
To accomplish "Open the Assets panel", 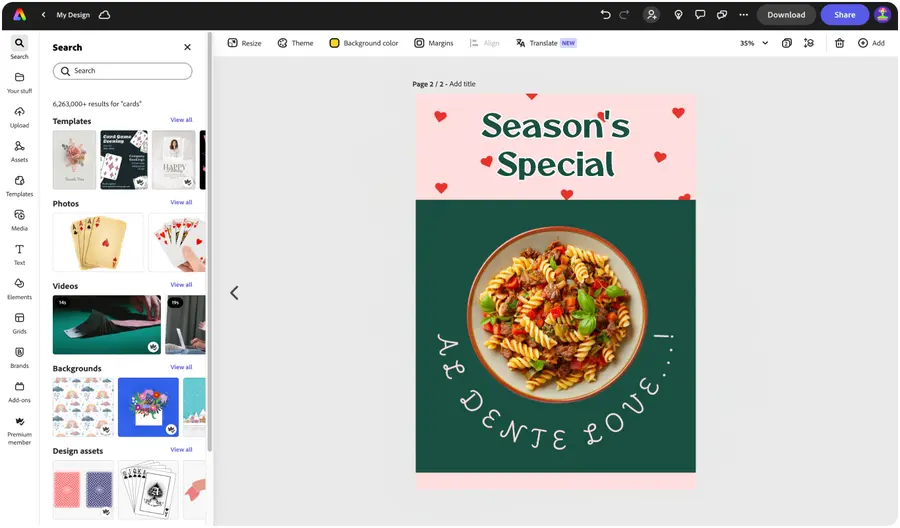I will 20,152.
